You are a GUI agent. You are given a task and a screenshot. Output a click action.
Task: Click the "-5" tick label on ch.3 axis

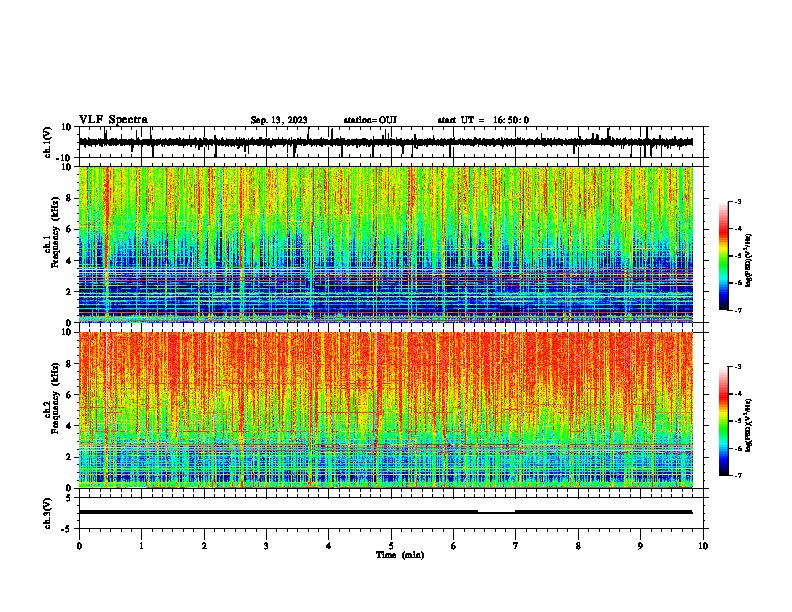(x=67, y=529)
